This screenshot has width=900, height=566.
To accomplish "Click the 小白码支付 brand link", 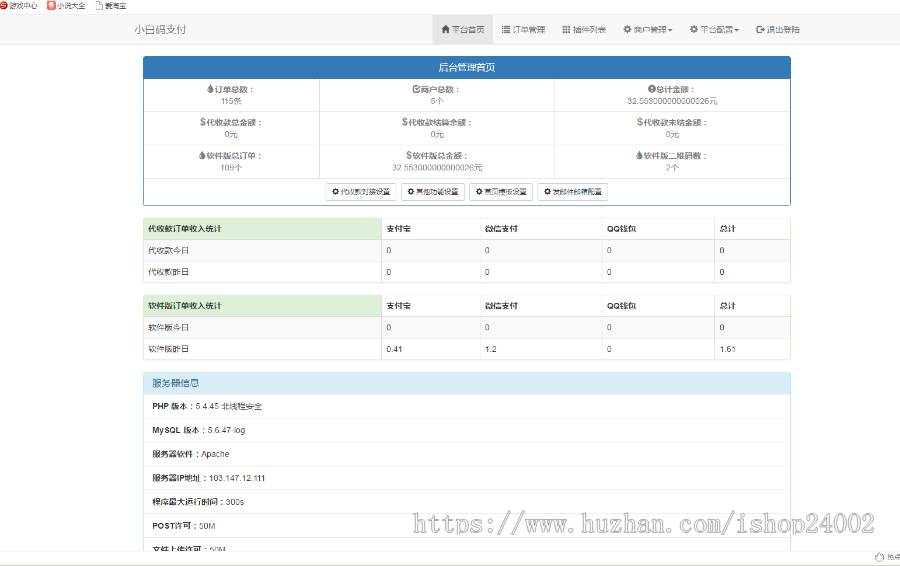I will pyautogui.click(x=160, y=30).
